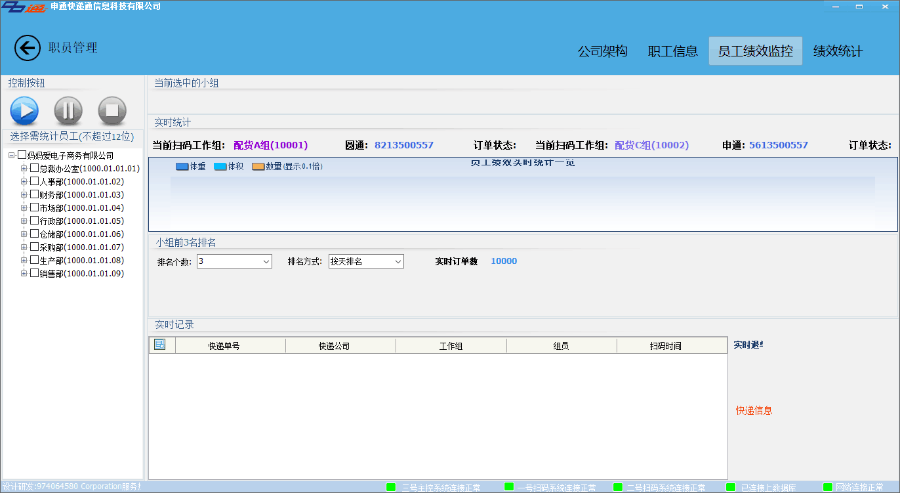Image resolution: width=900 pixels, height=493 pixels.
Task: Click the blue 体重 legend marker
Action: [183, 166]
